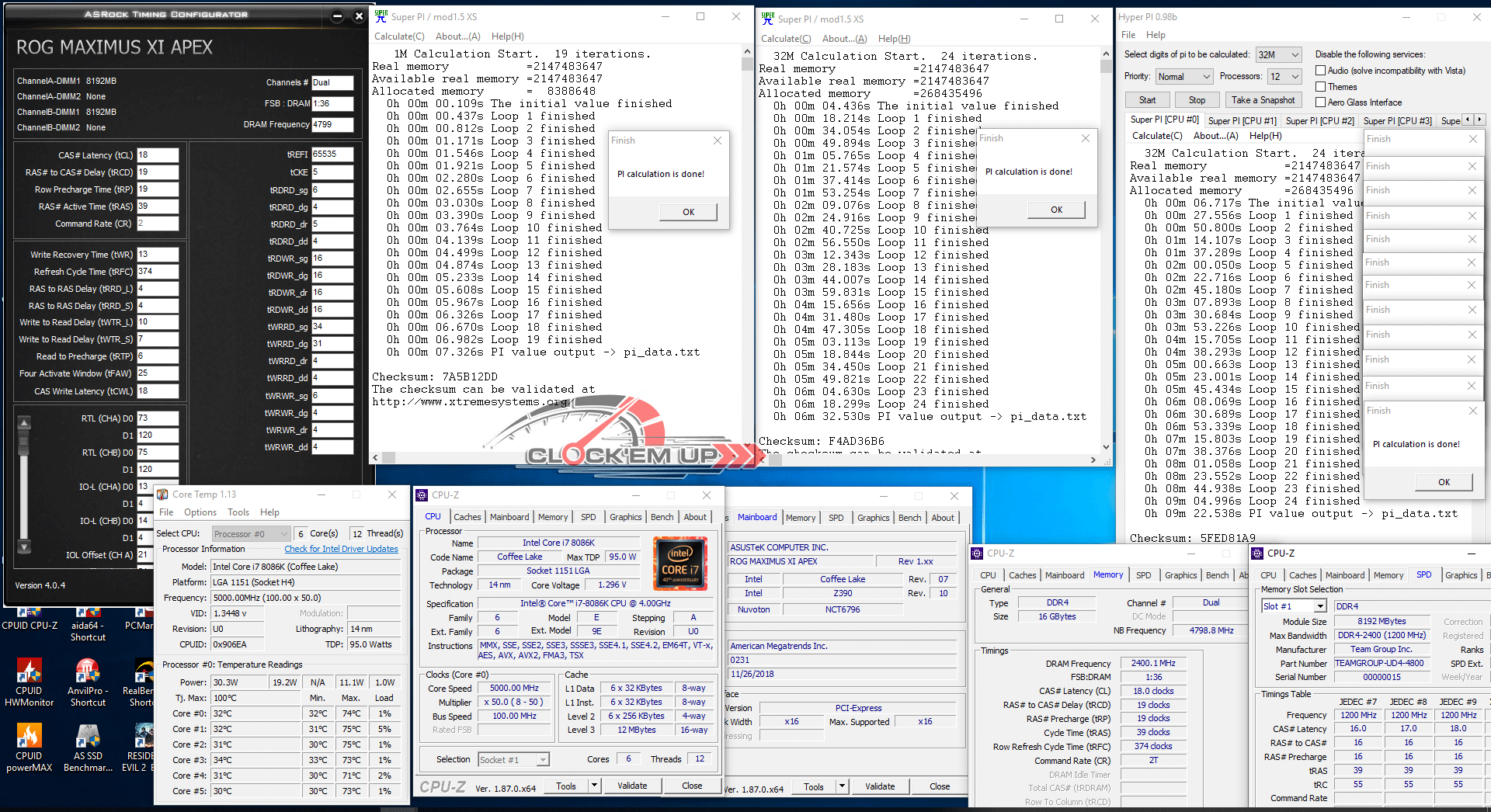
Task: Enable the Audio service disable checkbox
Action: click(1320, 71)
